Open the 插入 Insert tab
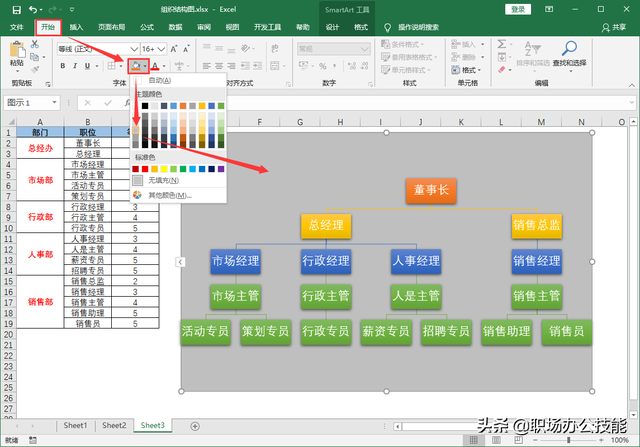Image resolution: width=640 pixels, height=447 pixels. click(x=76, y=27)
